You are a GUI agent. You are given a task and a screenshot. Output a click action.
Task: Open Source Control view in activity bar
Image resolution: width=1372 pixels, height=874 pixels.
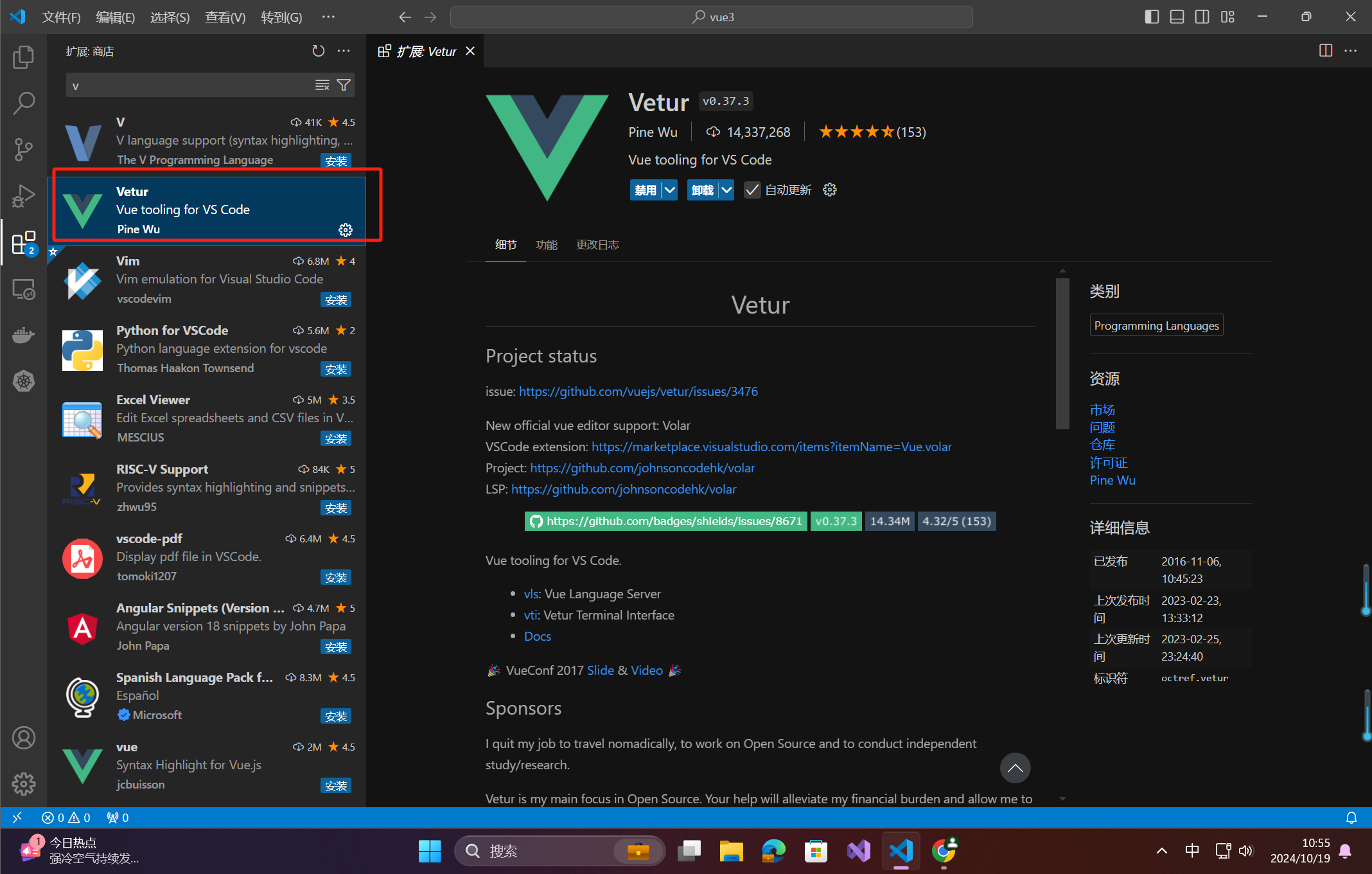coord(24,149)
